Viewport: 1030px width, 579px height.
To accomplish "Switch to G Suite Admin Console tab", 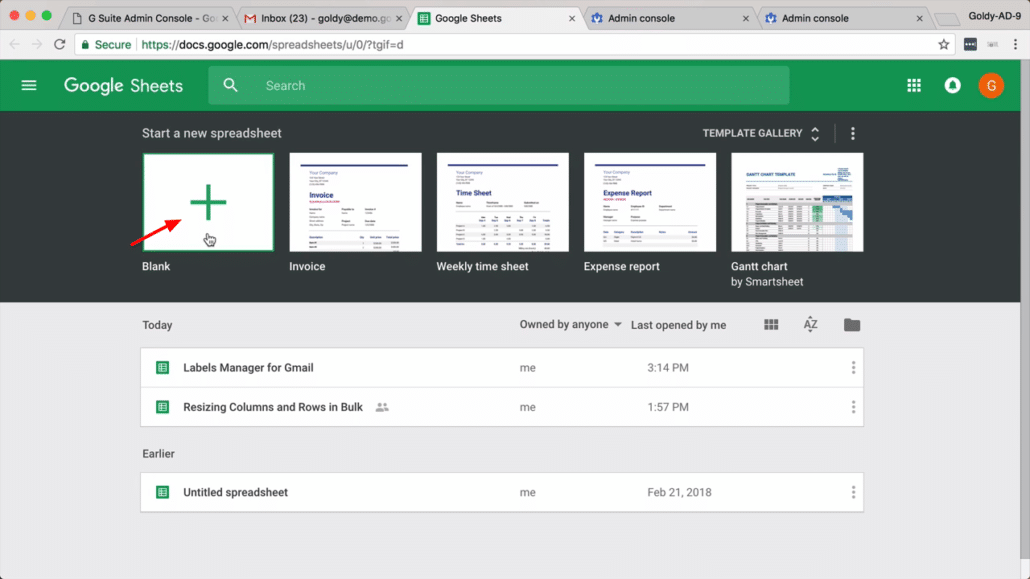I will coord(150,18).
